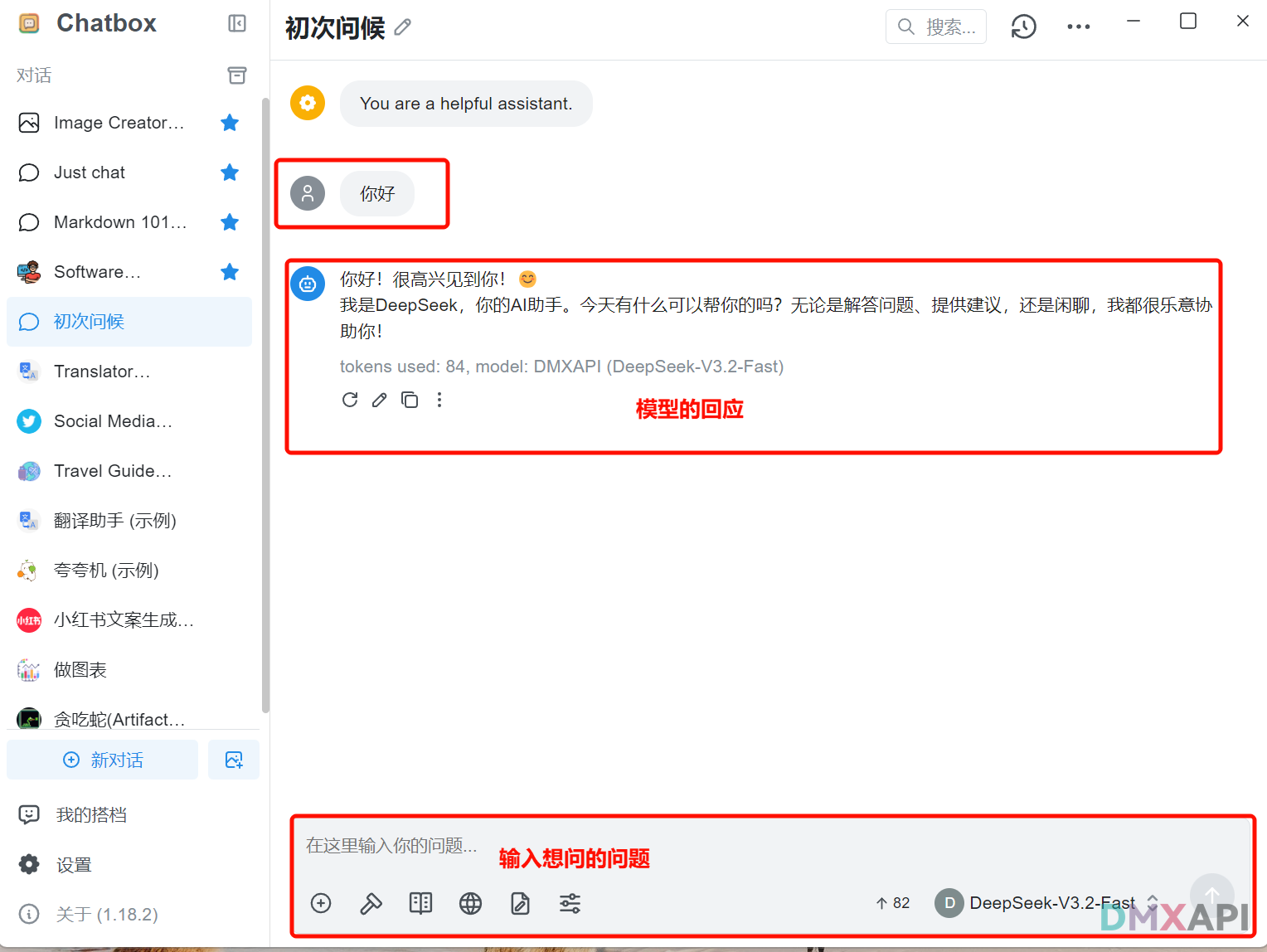Click the attachment plus icon in the input toolbar
The image size is (1267, 952).
321,903
